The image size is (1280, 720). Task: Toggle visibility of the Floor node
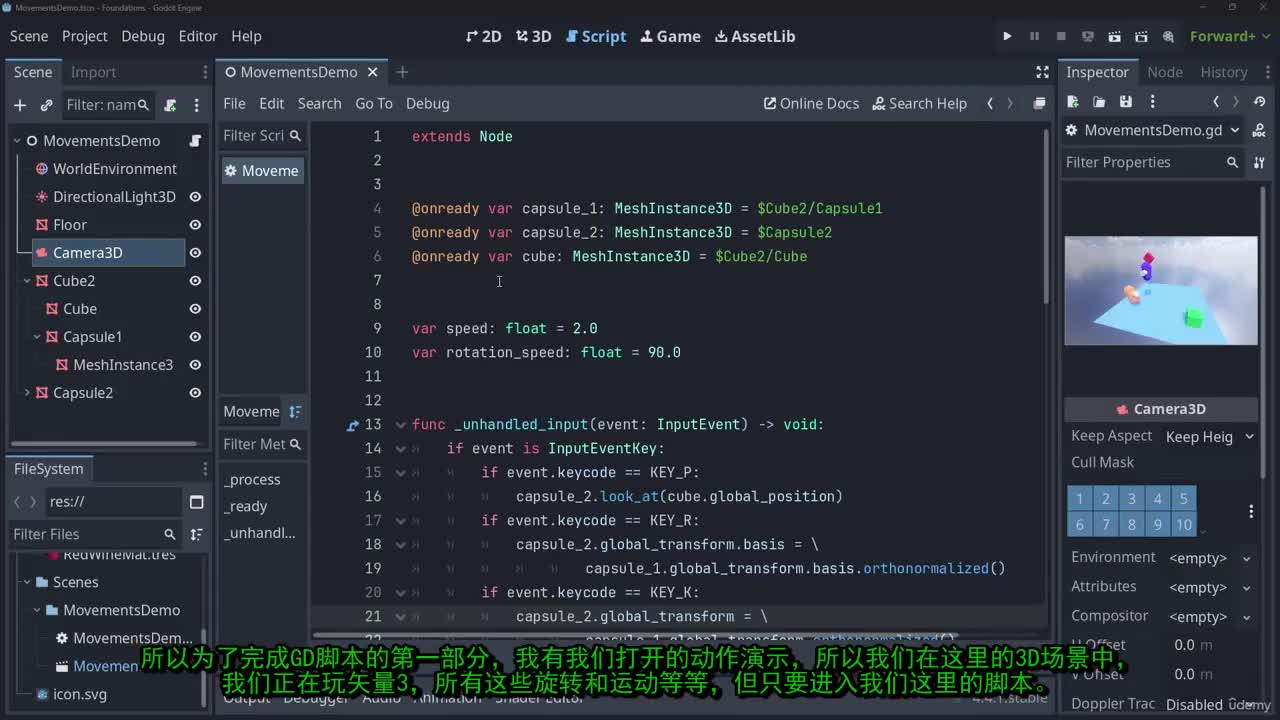point(195,225)
